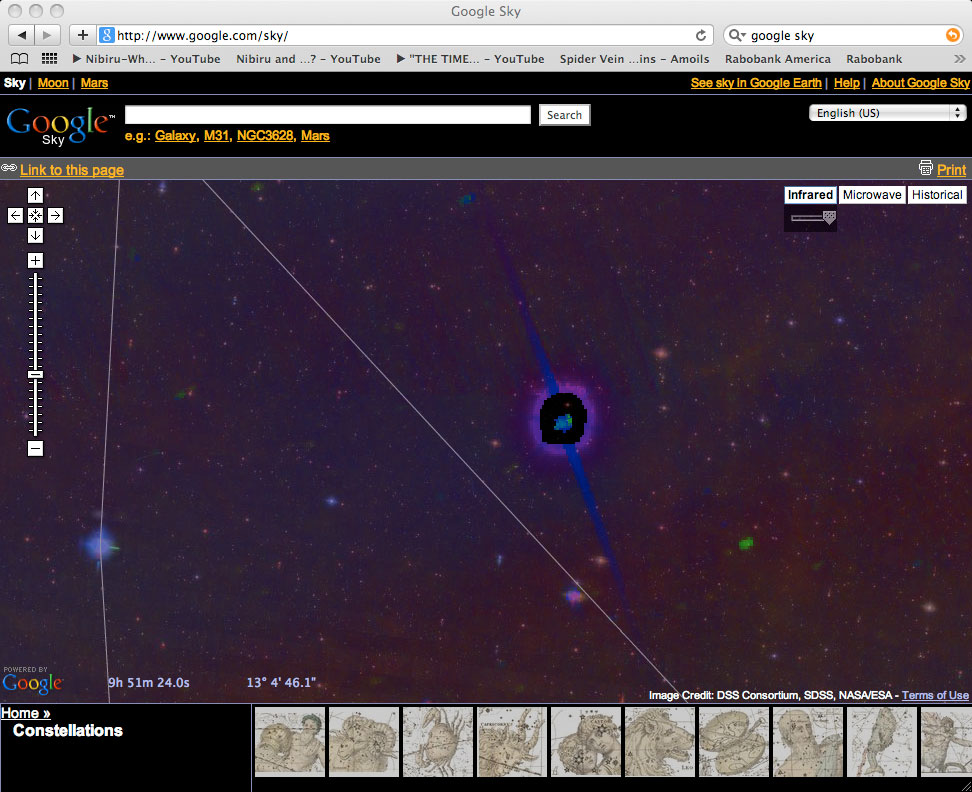Reset the map view center button

click(x=35, y=216)
